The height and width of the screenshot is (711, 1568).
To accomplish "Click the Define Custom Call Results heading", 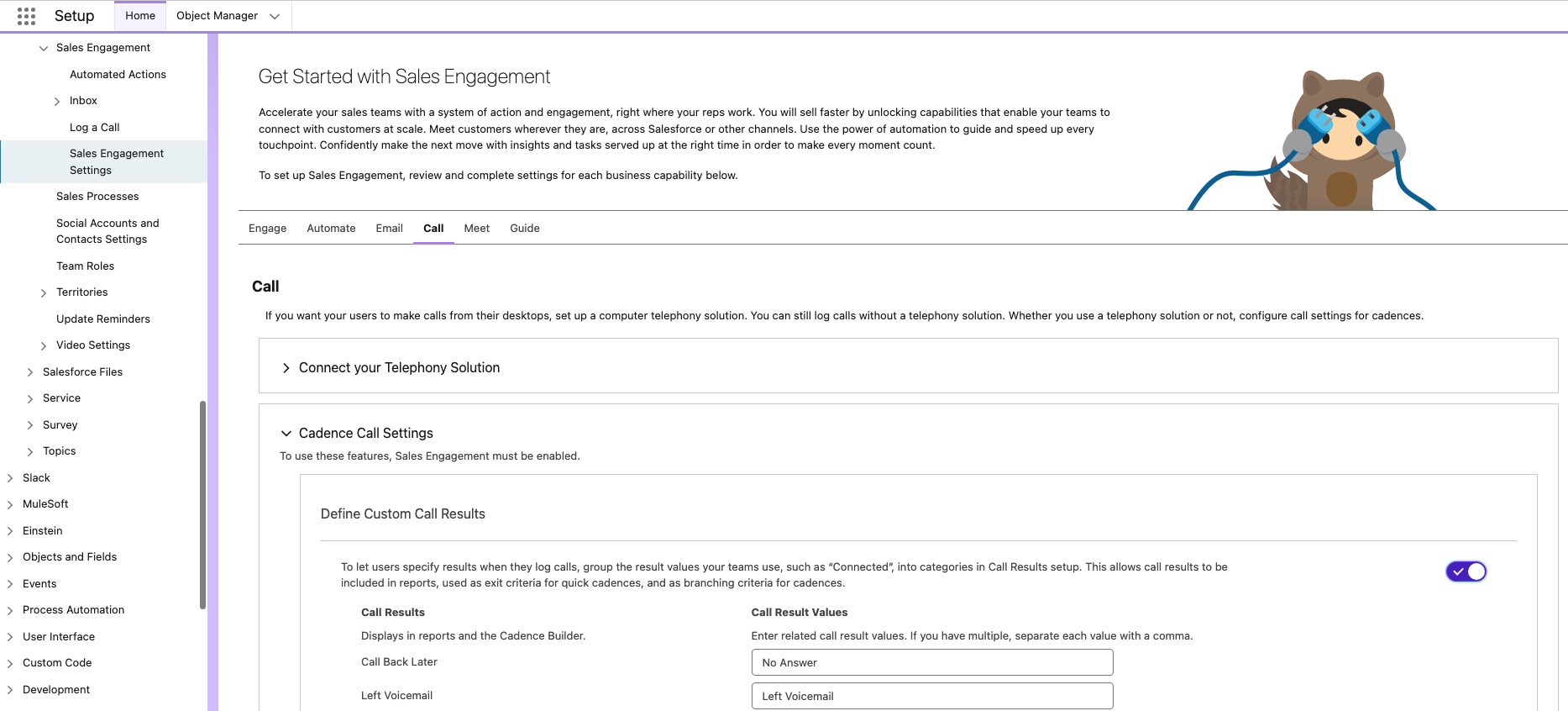I will pos(403,513).
